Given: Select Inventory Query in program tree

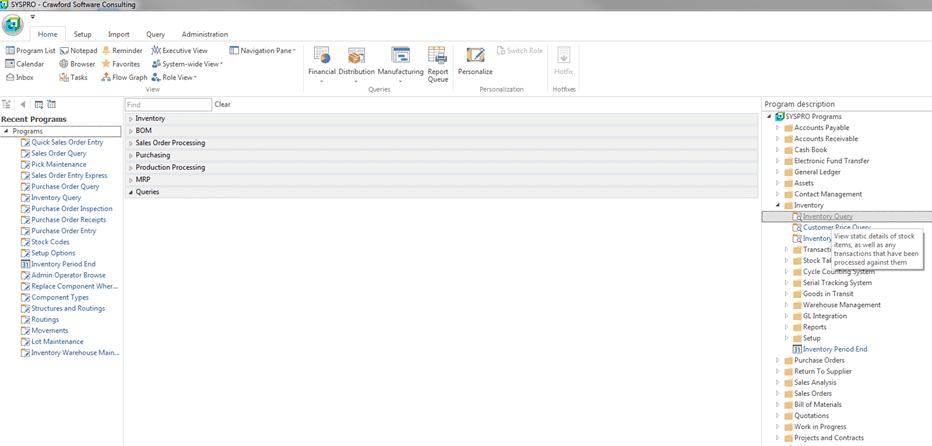Looking at the screenshot, I should click(827, 216).
